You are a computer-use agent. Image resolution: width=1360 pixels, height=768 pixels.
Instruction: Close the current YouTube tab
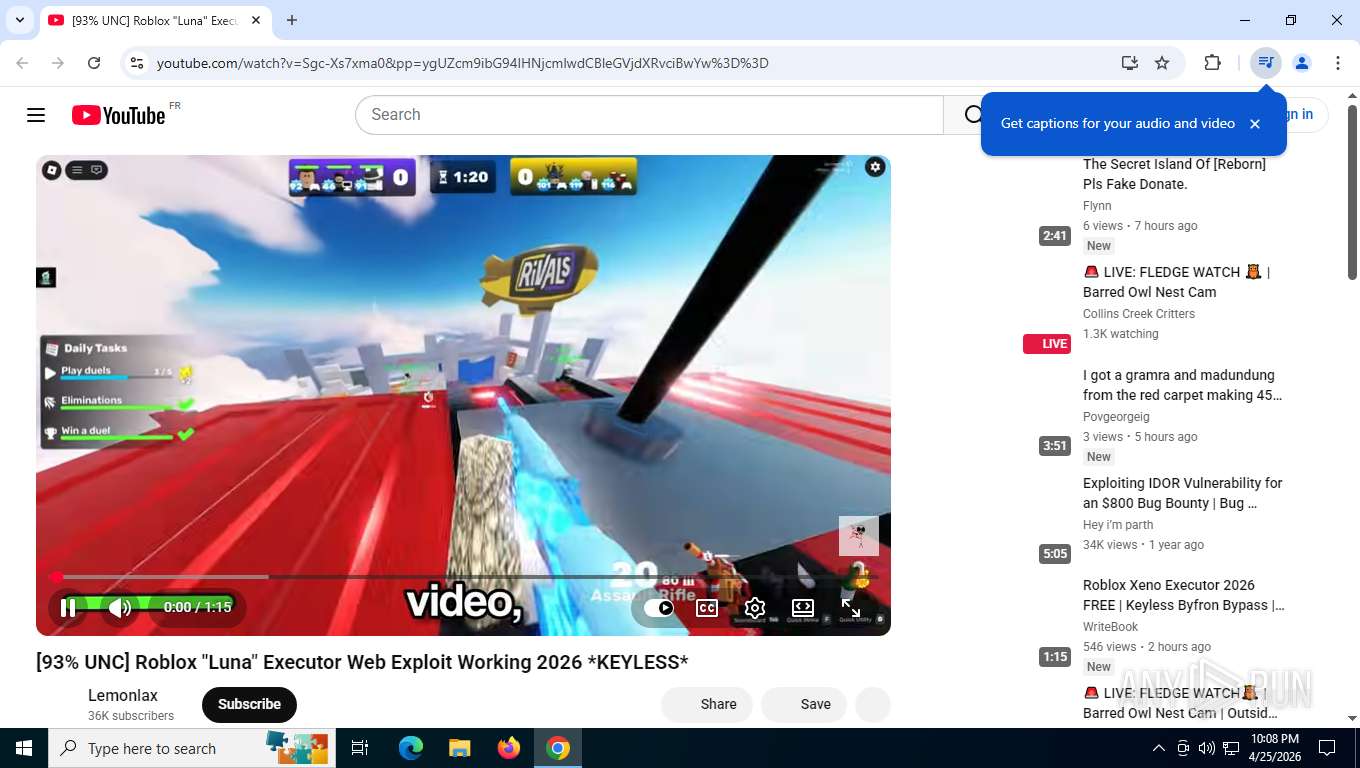tap(256, 20)
